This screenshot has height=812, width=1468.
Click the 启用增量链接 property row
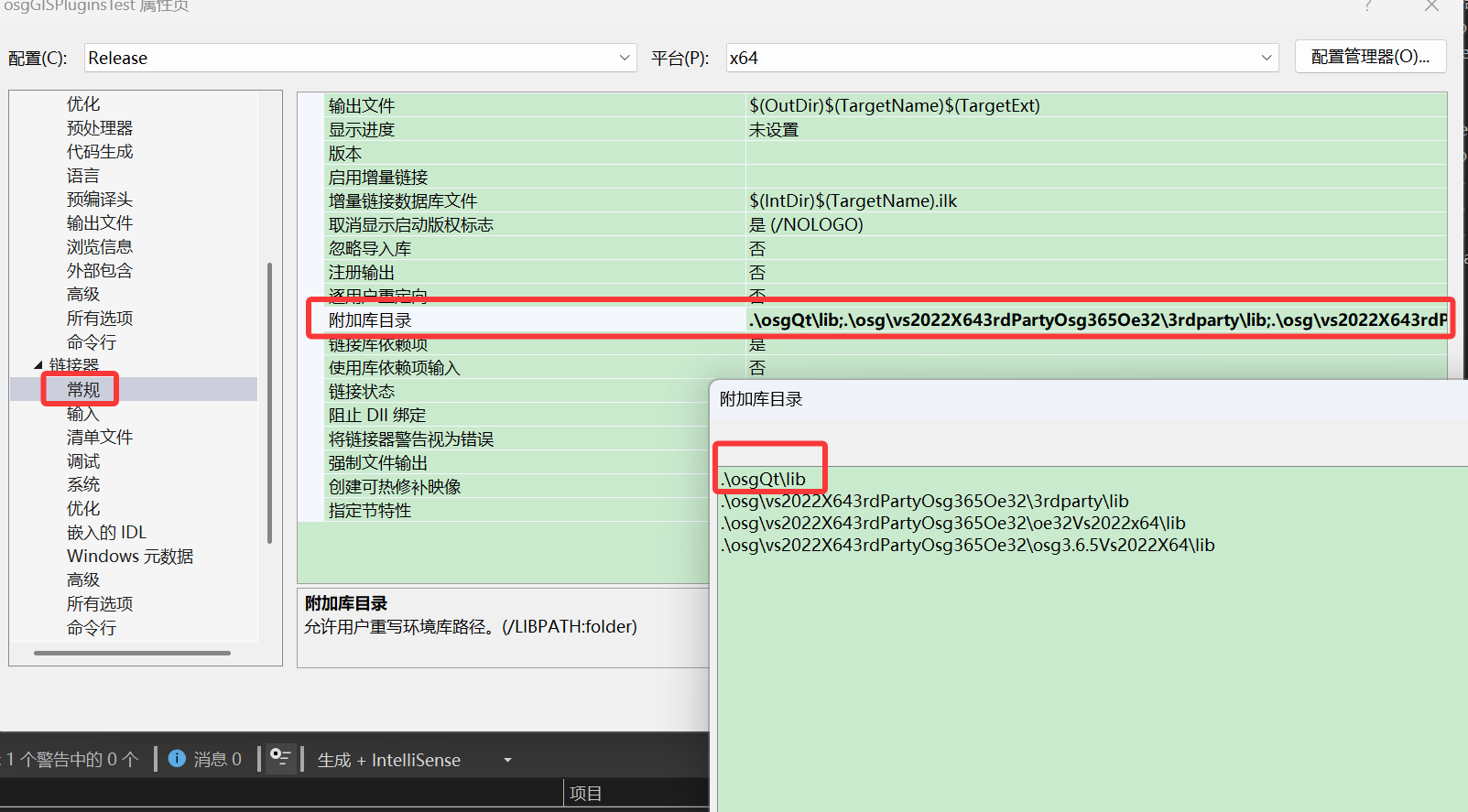point(886,177)
